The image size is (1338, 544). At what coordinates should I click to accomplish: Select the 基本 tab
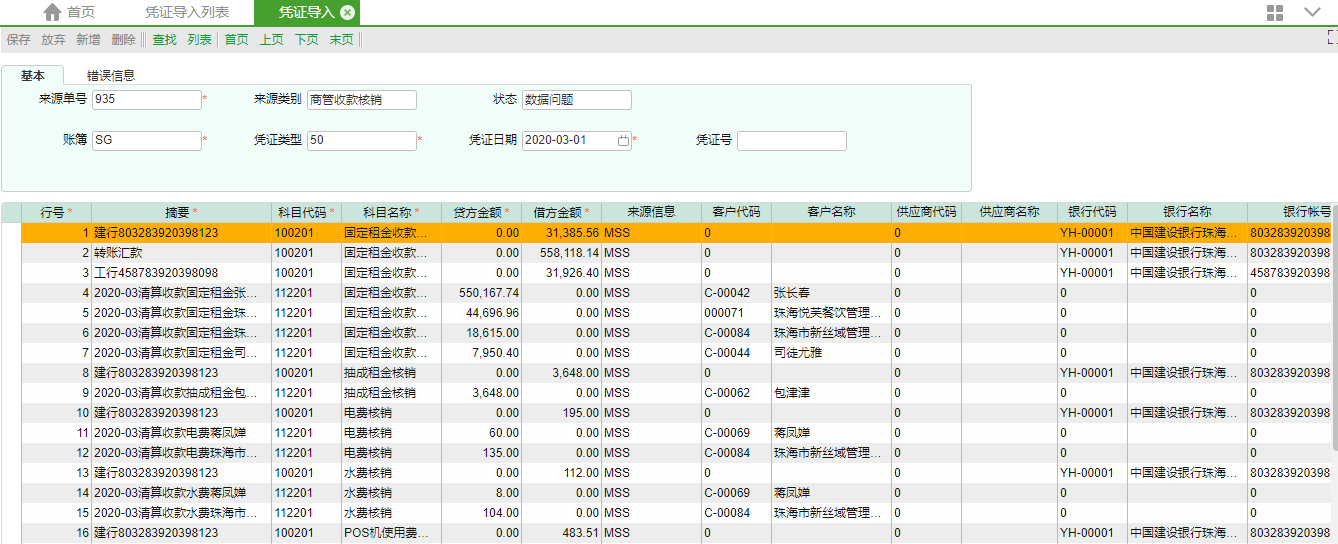33,75
